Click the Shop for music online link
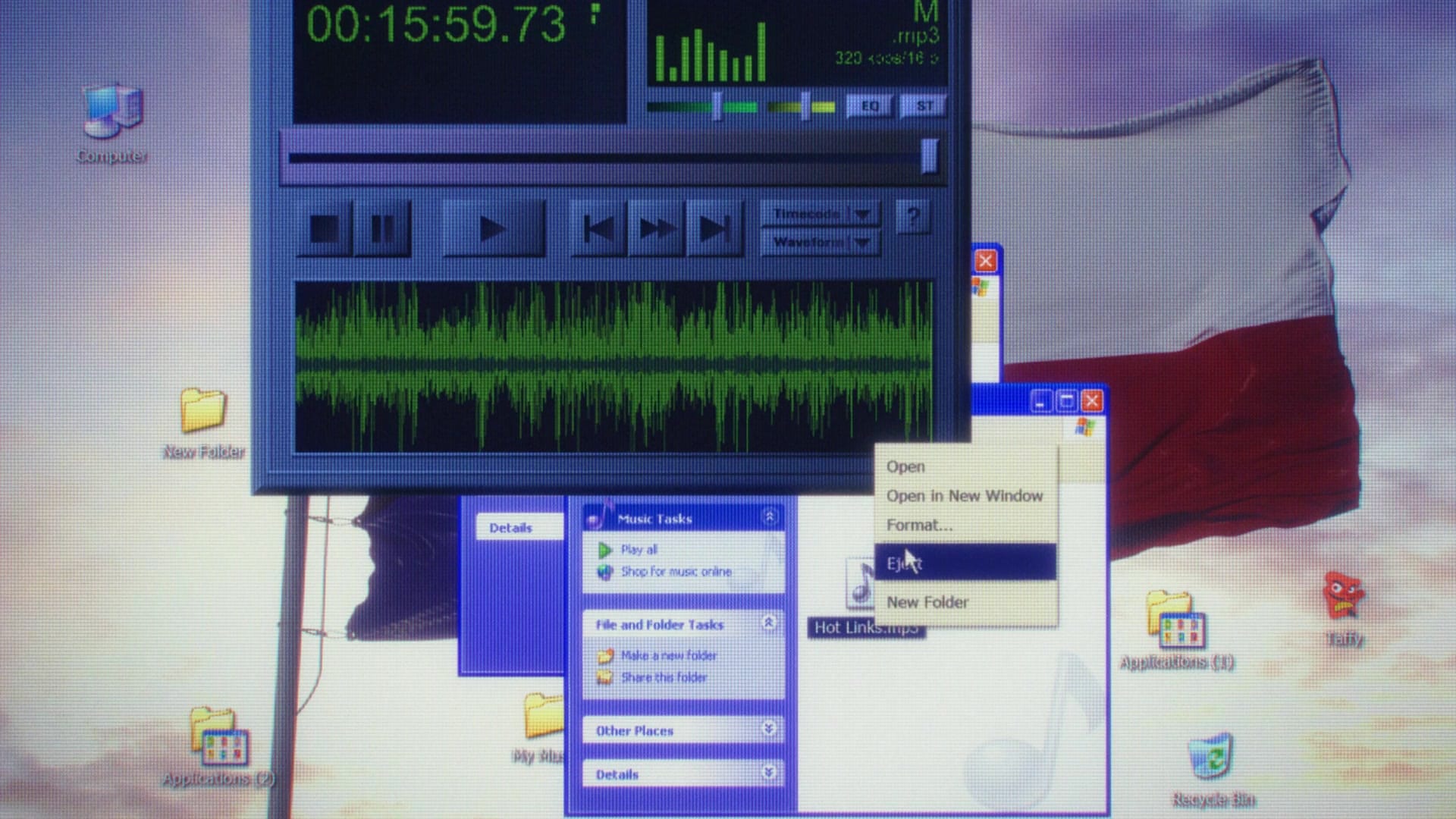Viewport: 1456px width, 819px height. [x=676, y=572]
